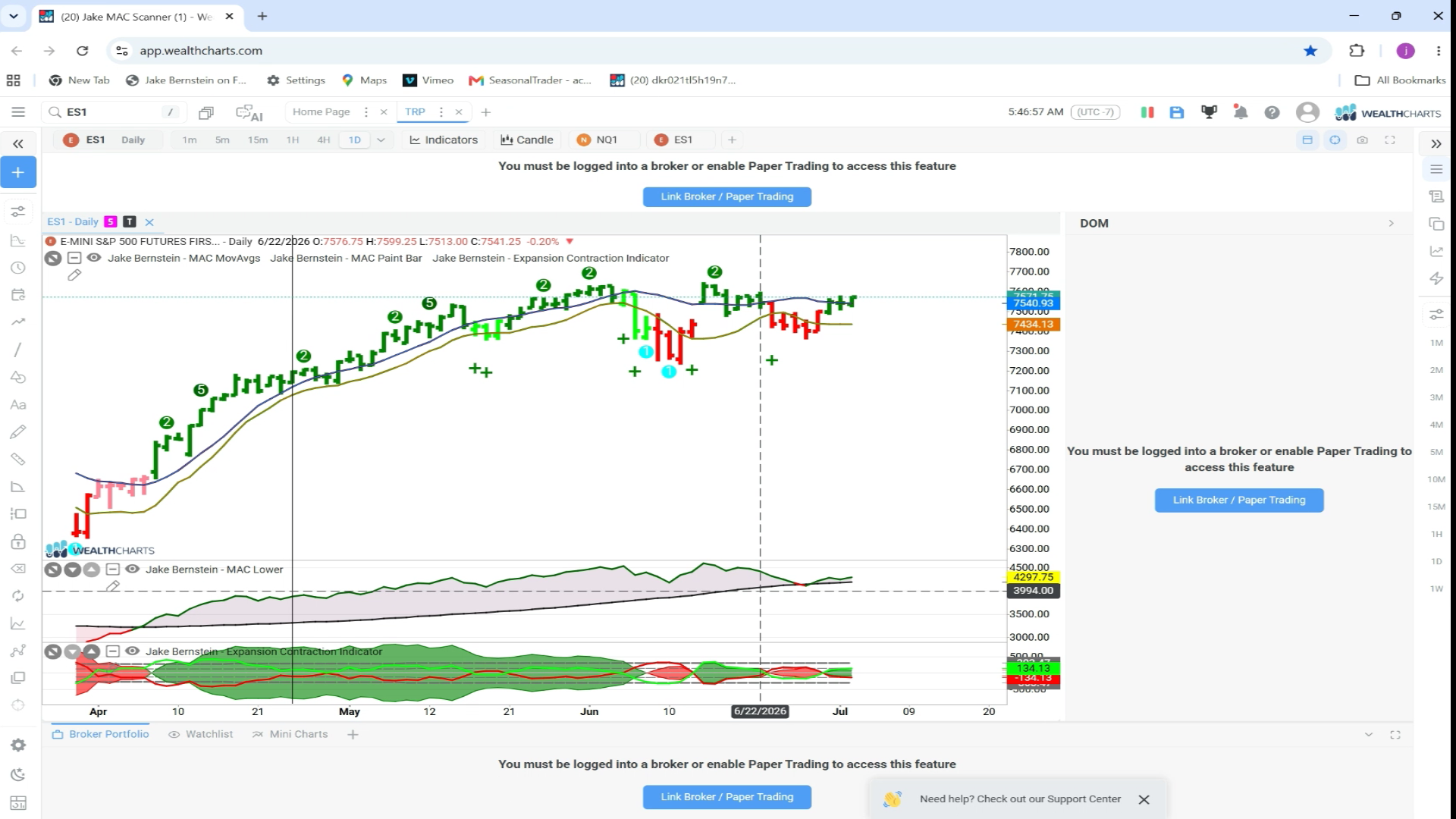Expand the DOM panel chevron
Screen dimensions: 1456x819
click(x=1391, y=223)
